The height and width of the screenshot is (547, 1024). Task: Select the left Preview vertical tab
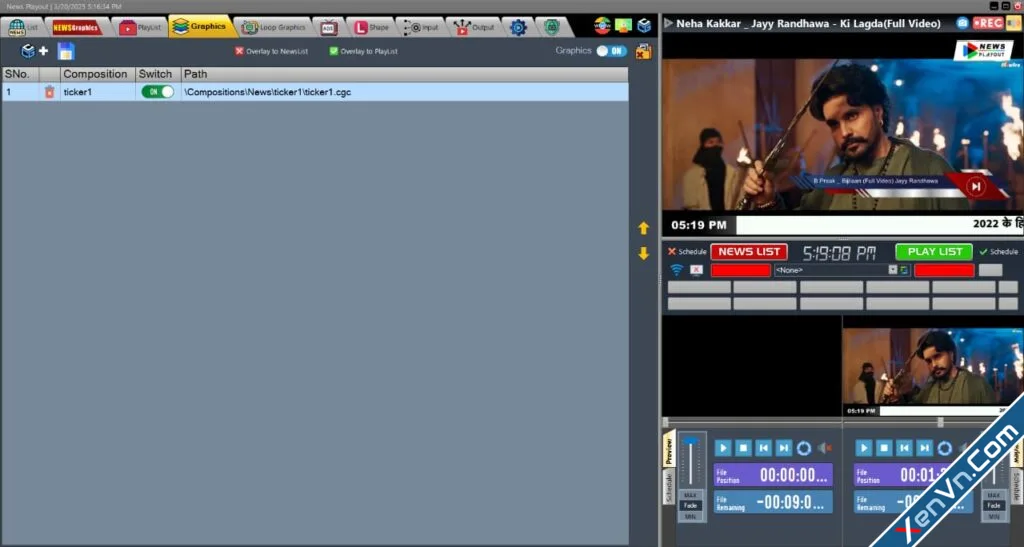tap(669, 449)
